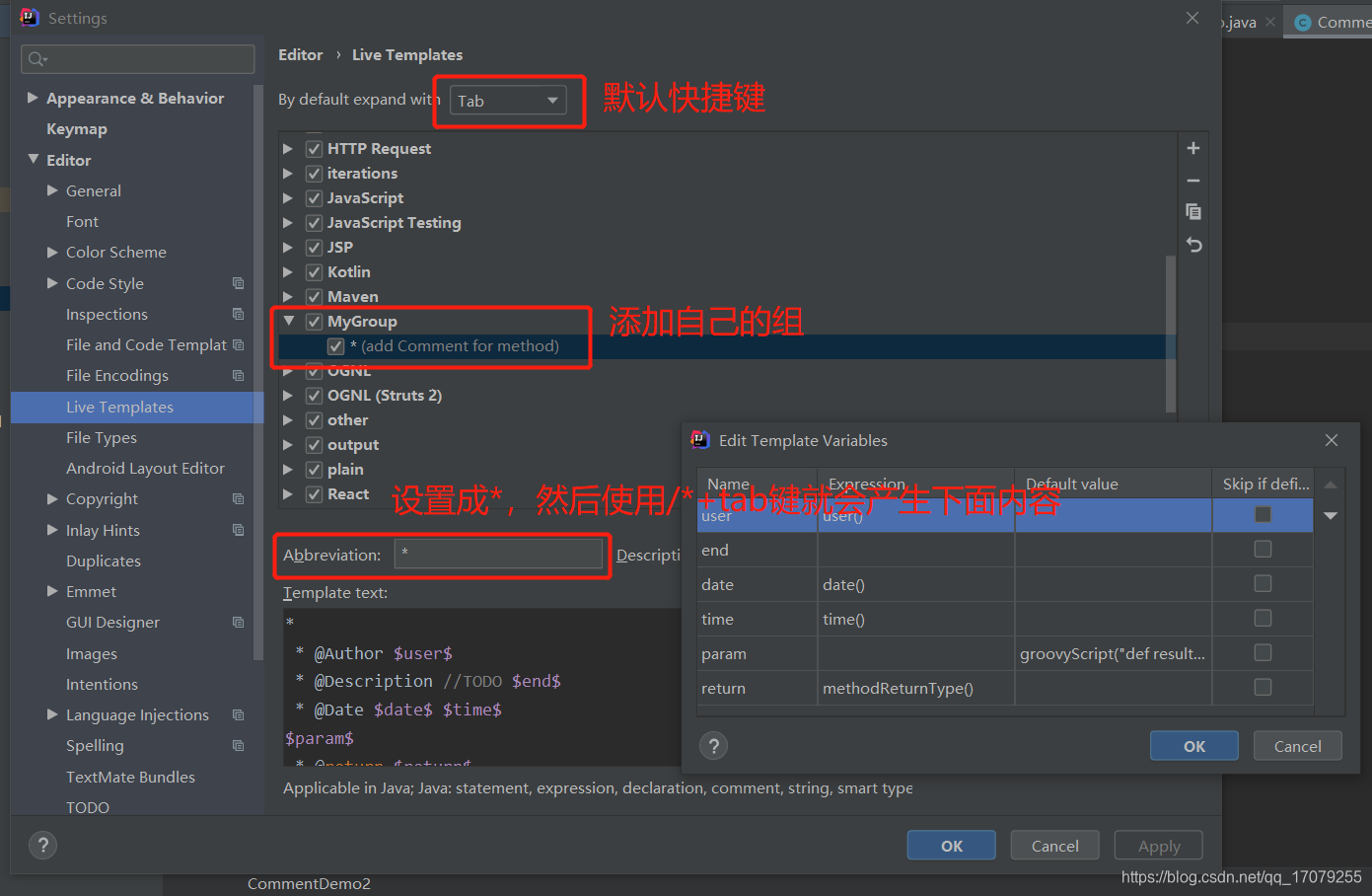Click the move-up arrow in variables dialog
1372x896 pixels.
click(x=1331, y=485)
